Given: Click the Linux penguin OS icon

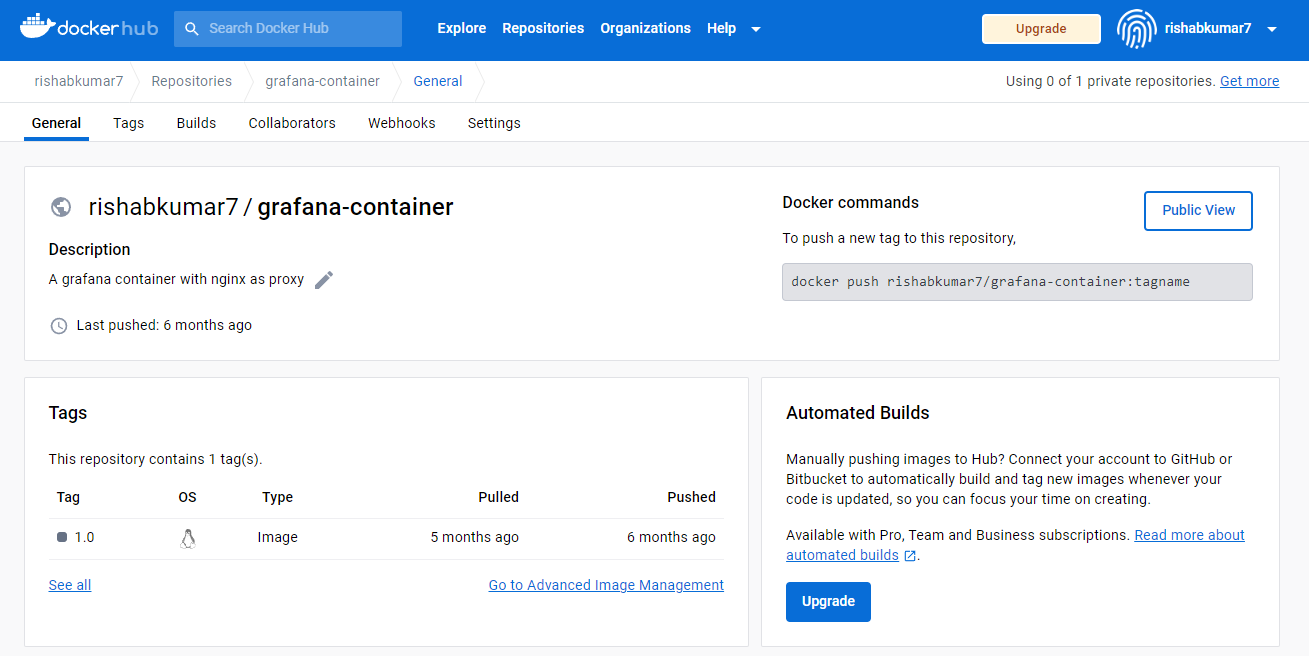Looking at the screenshot, I should pos(187,538).
